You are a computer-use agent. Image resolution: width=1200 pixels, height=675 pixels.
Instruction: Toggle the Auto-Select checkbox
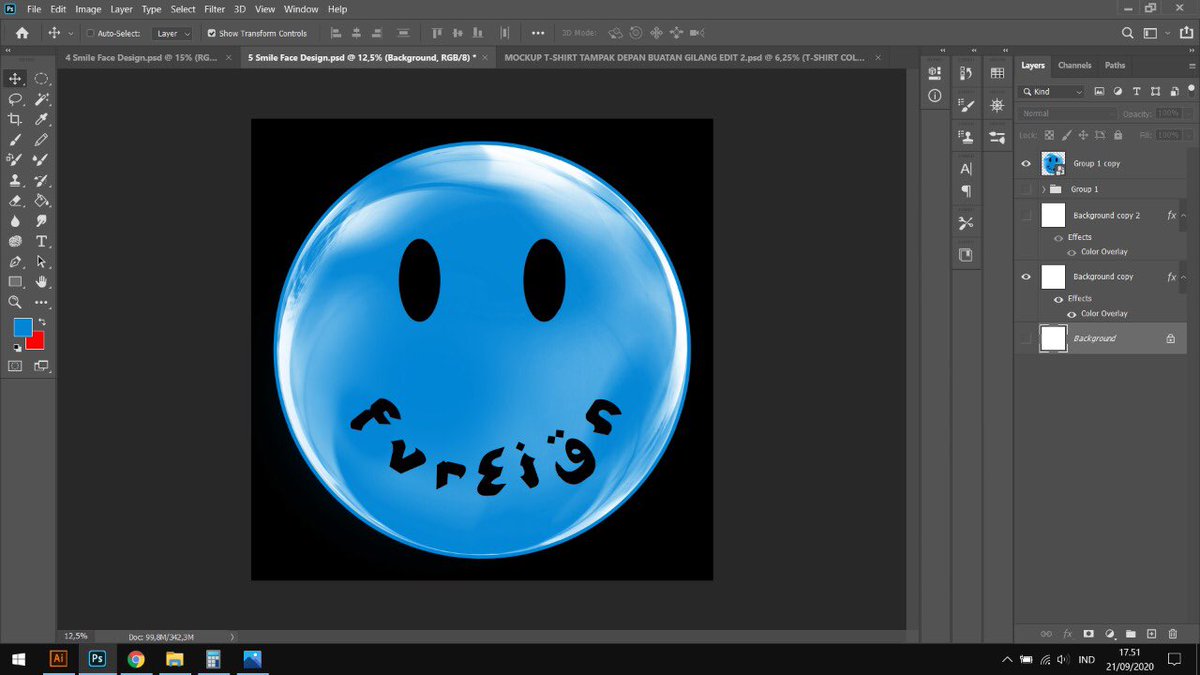coord(90,33)
